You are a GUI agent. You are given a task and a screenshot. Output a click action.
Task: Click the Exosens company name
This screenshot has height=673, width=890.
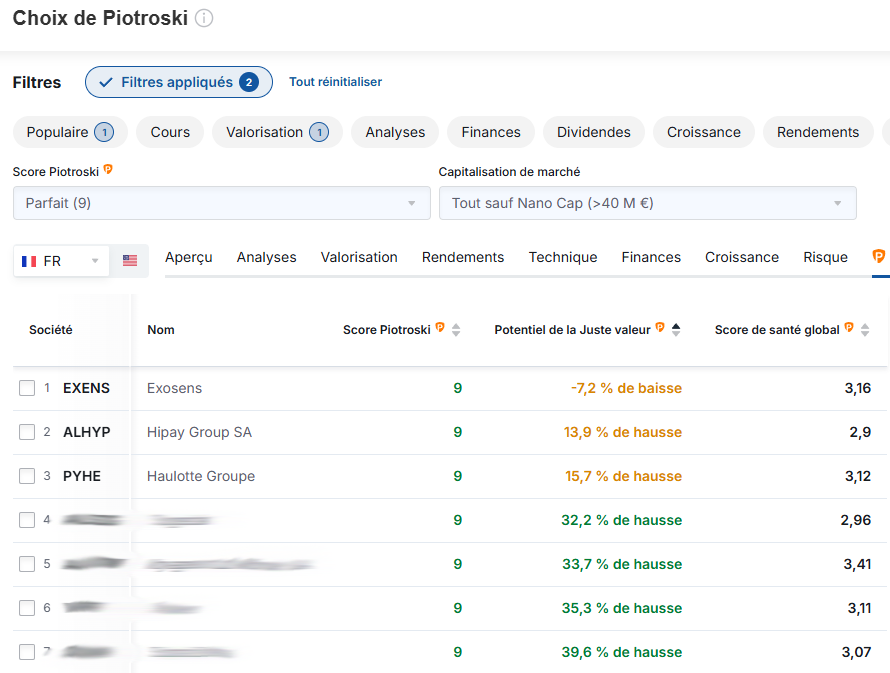[x=174, y=388]
